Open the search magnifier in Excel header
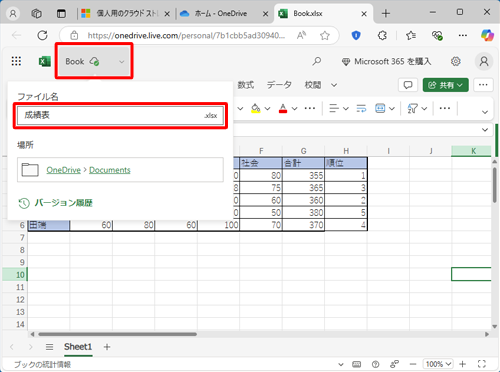 tap(317, 61)
